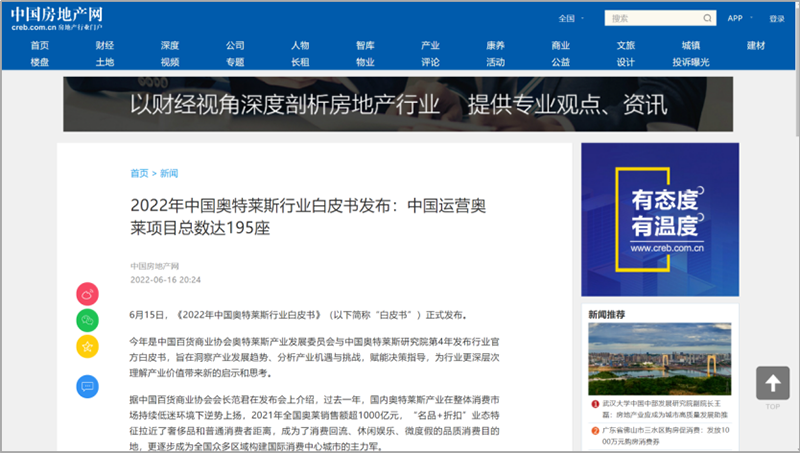This screenshot has width=800, height=453.
Task: Open the 财经 navigation menu item
Action: pos(104,45)
